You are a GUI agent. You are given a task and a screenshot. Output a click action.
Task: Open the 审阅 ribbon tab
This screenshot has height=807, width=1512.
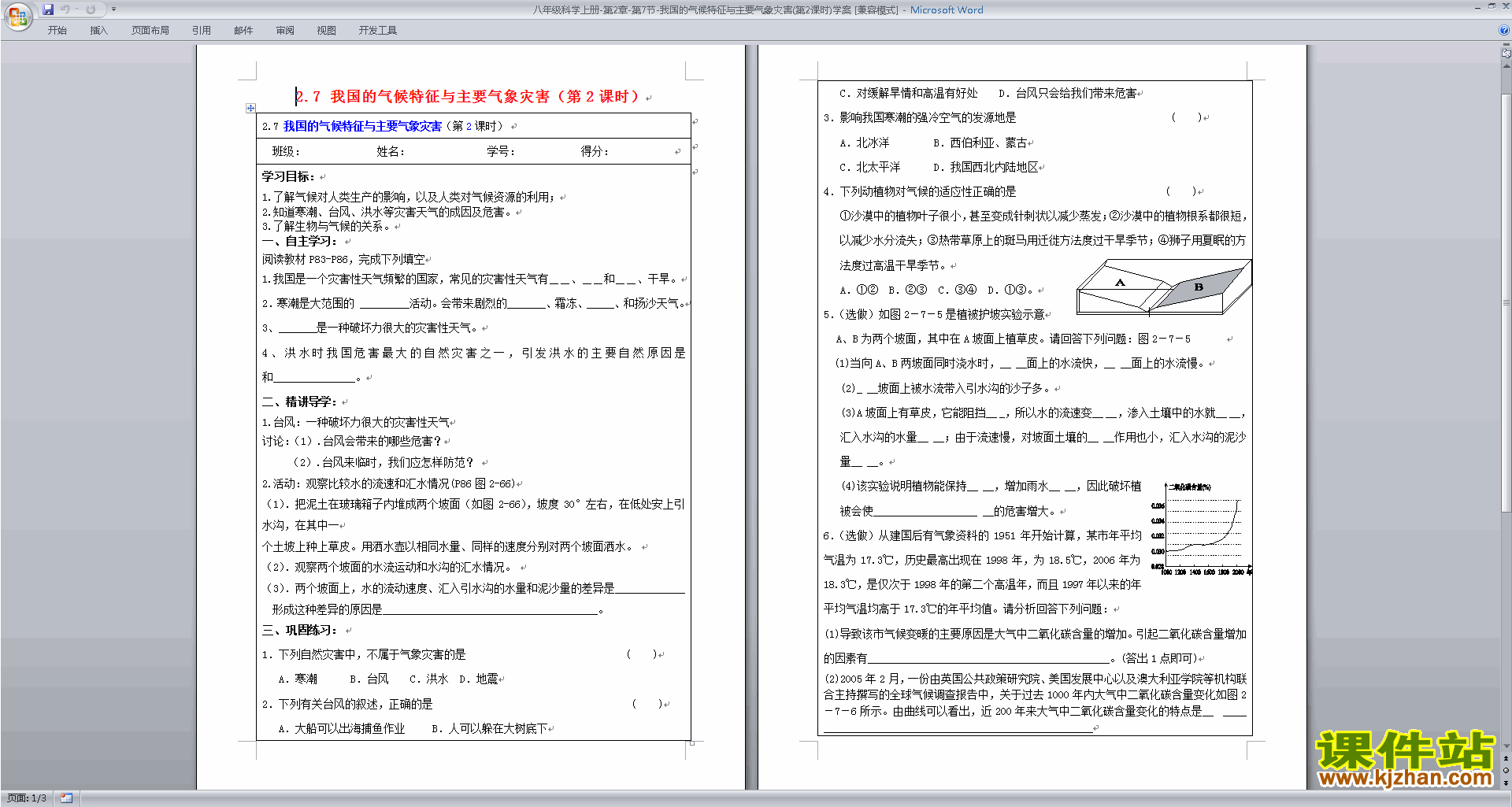point(285,30)
